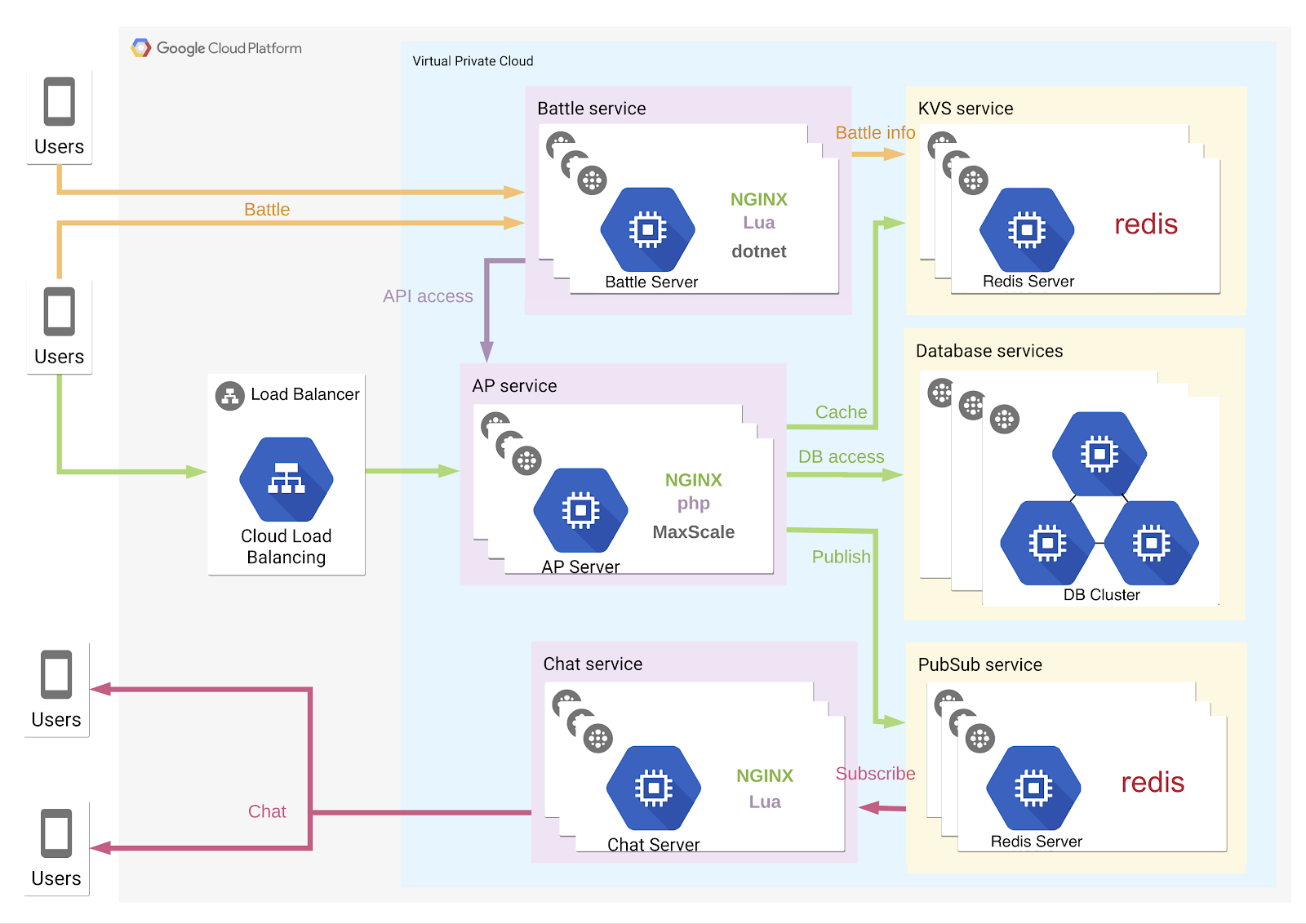Click the orange Battle arrow label
The height and width of the screenshot is (924, 1306).
(267, 210)
